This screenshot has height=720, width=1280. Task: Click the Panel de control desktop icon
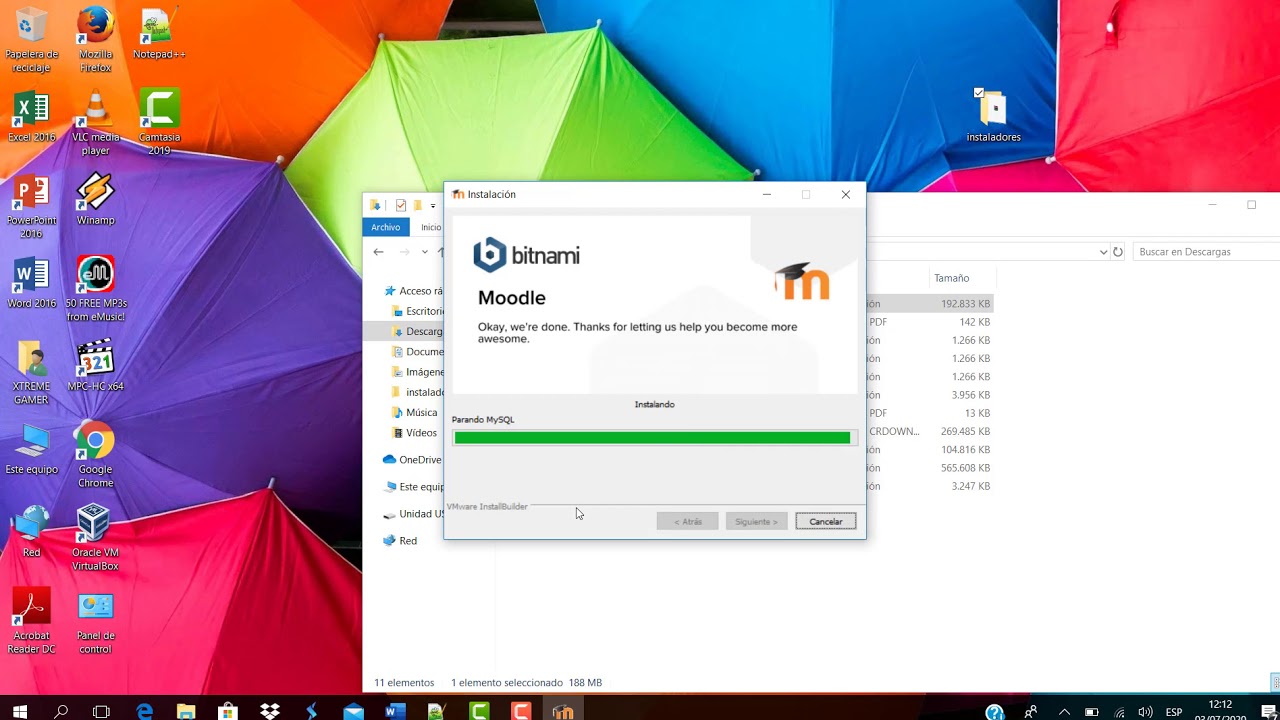tap(95, 621)
